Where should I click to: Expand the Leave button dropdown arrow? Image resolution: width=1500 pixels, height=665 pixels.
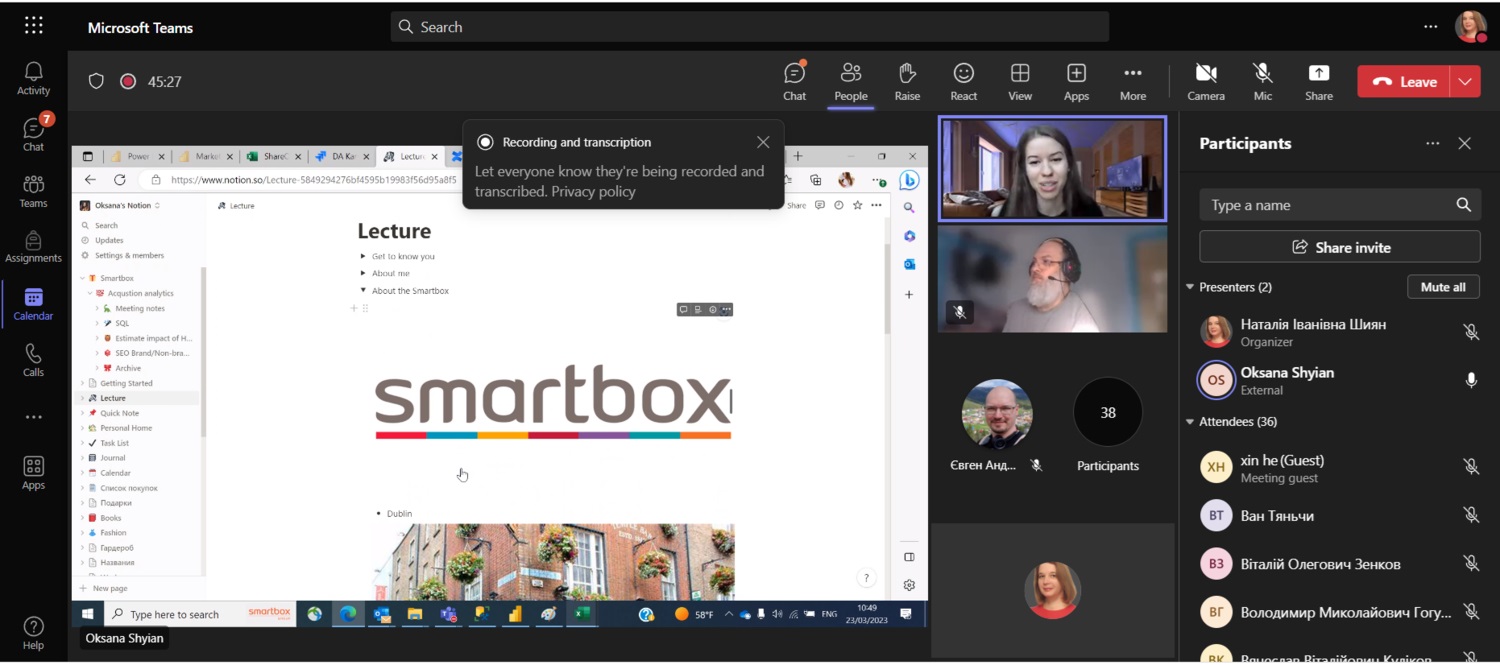[1466, 82]
